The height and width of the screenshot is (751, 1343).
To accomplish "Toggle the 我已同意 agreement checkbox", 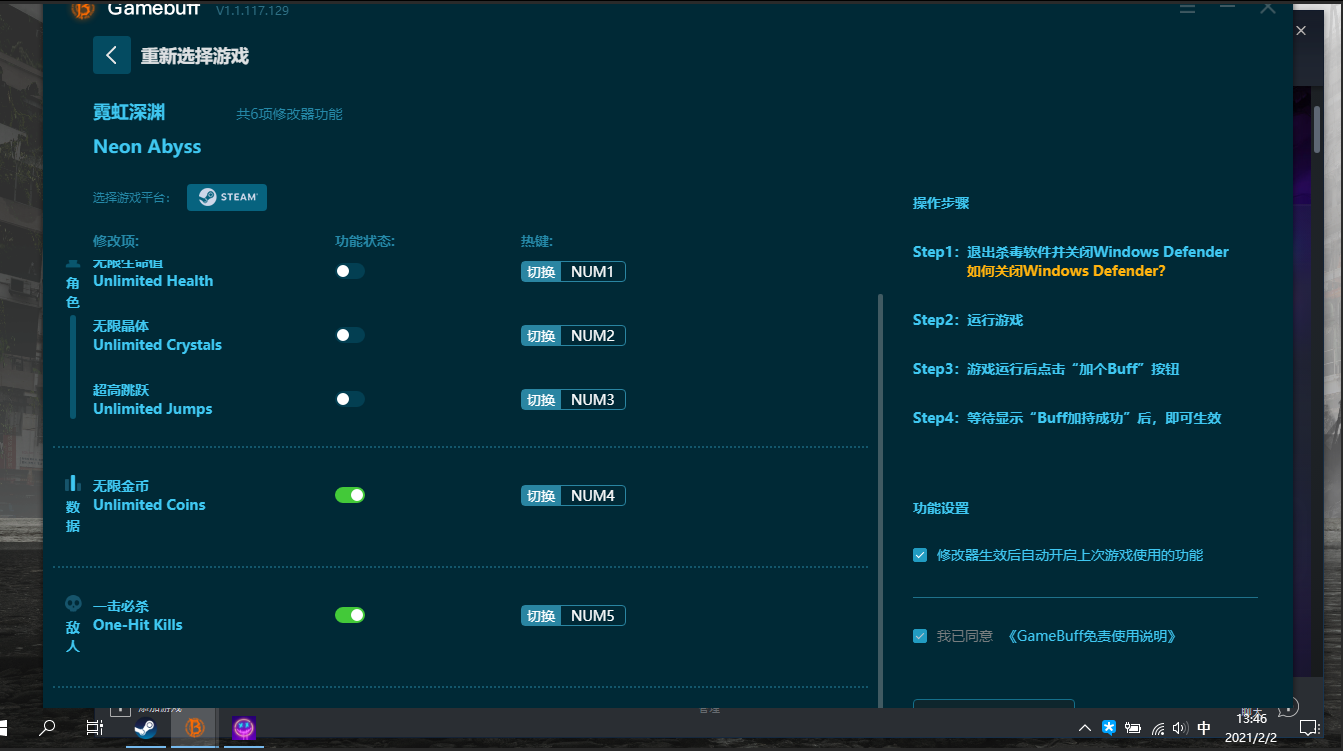I will click(920, 636).
